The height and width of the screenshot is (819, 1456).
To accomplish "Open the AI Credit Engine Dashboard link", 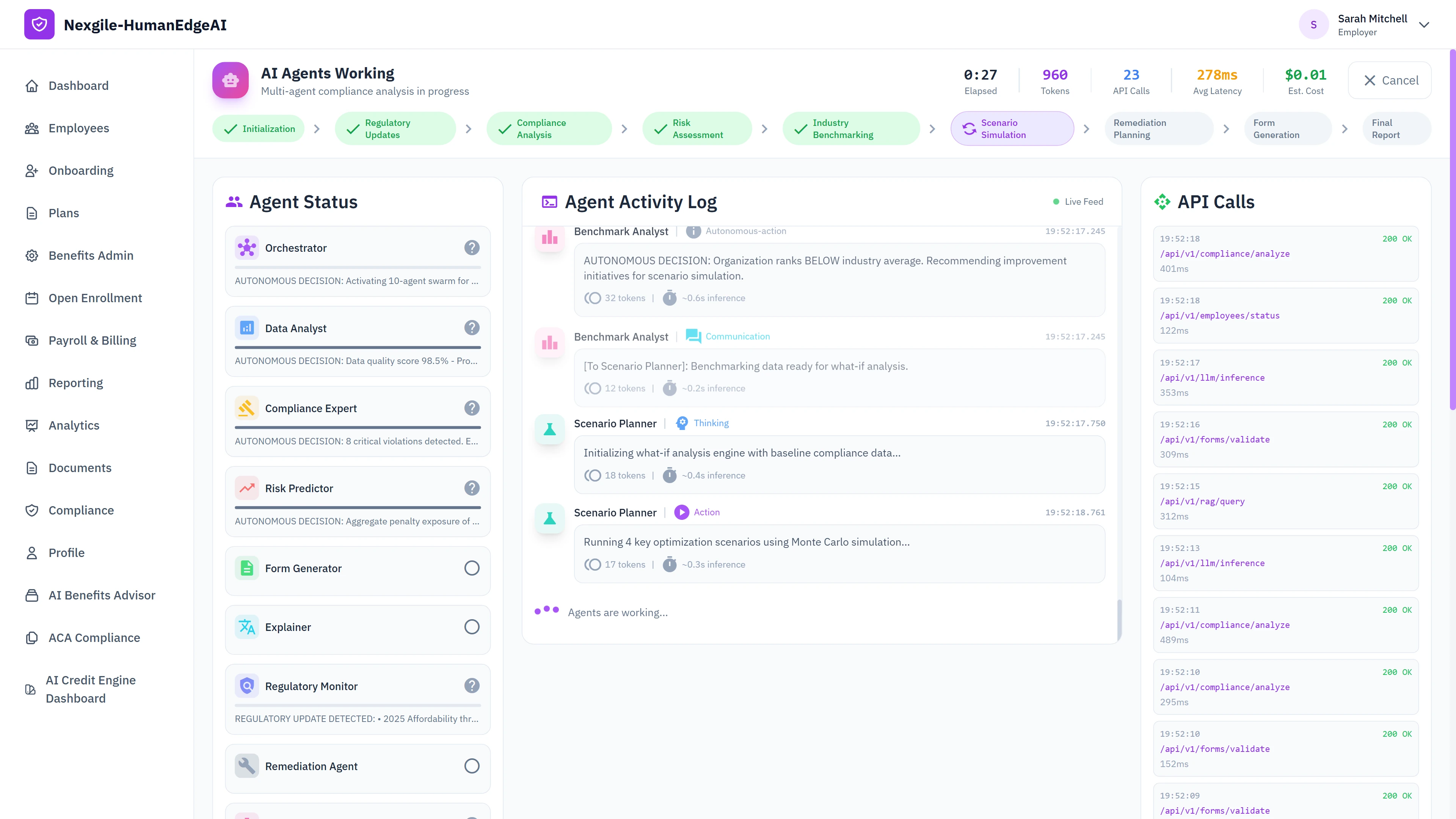I will point(91,689).
